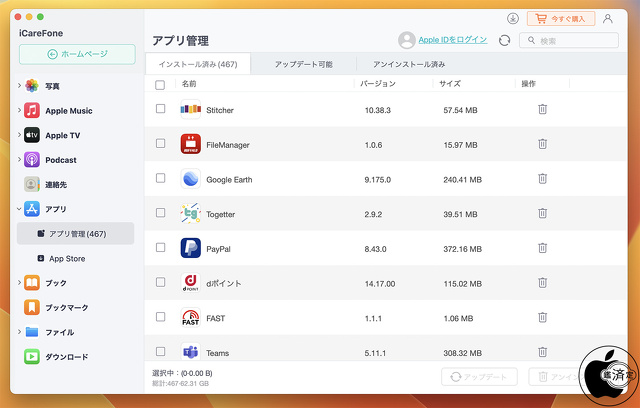Click Togetter version 2.9.2
This screenshot has height=408, width=640.
(373, 214)
